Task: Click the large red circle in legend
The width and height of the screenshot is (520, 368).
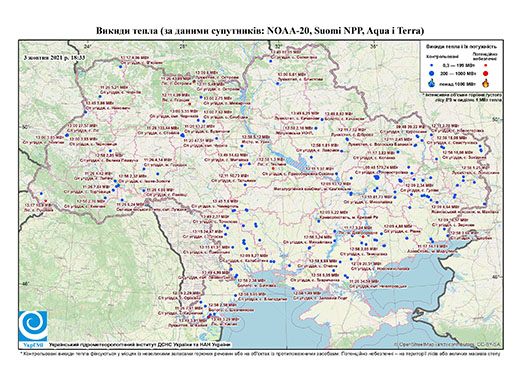Action: (x=486, y=73)
